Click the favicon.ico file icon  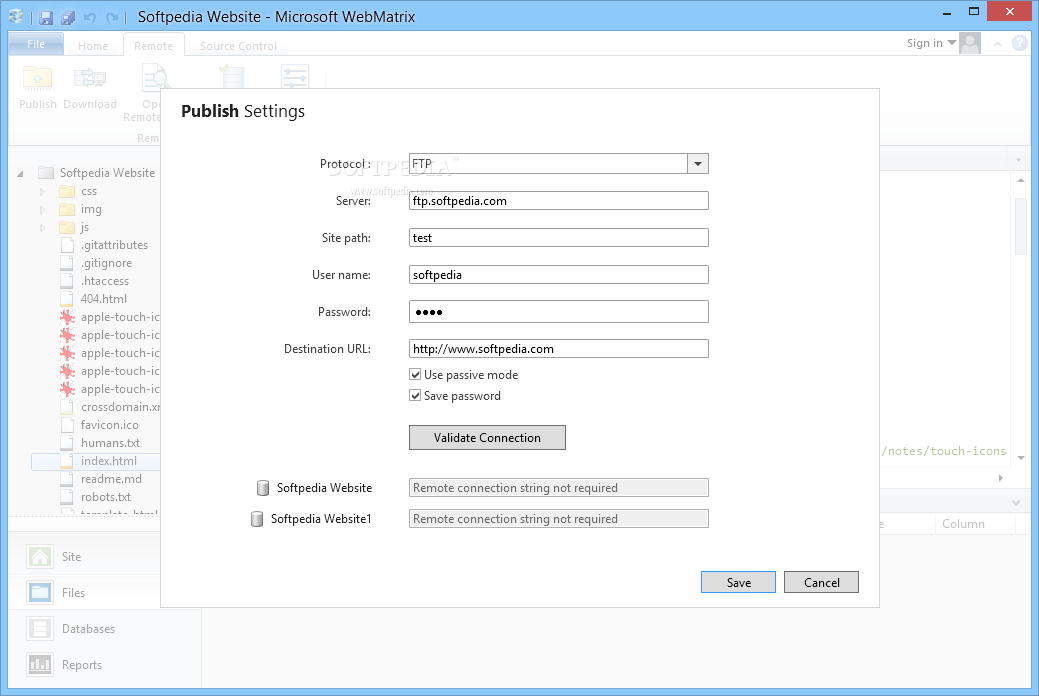coord(66,425)
